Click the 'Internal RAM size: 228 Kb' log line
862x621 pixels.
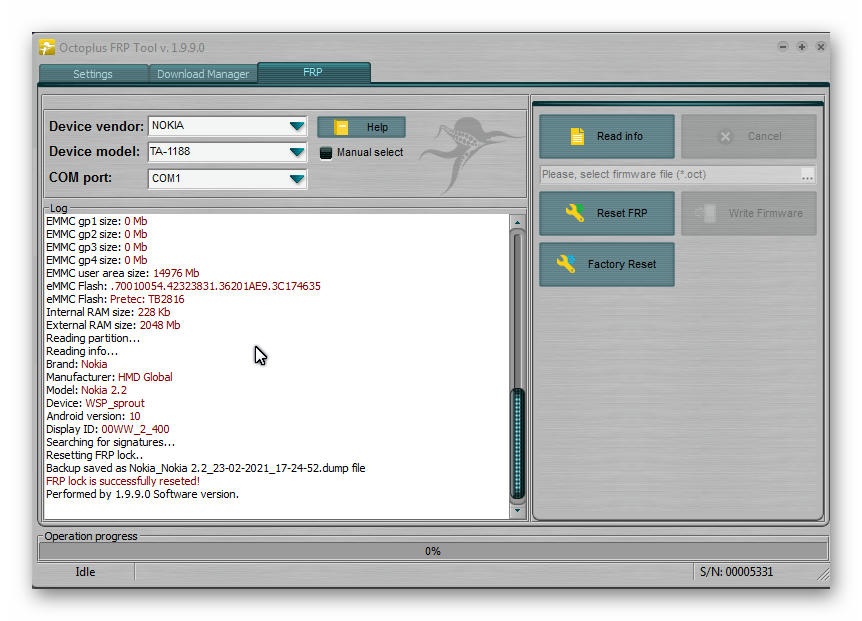click(x=108, y=312)
